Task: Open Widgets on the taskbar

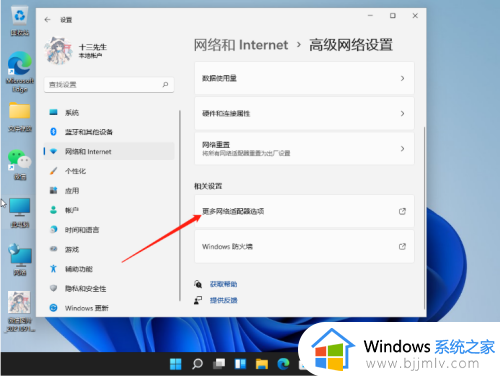Action: [240, 364]
